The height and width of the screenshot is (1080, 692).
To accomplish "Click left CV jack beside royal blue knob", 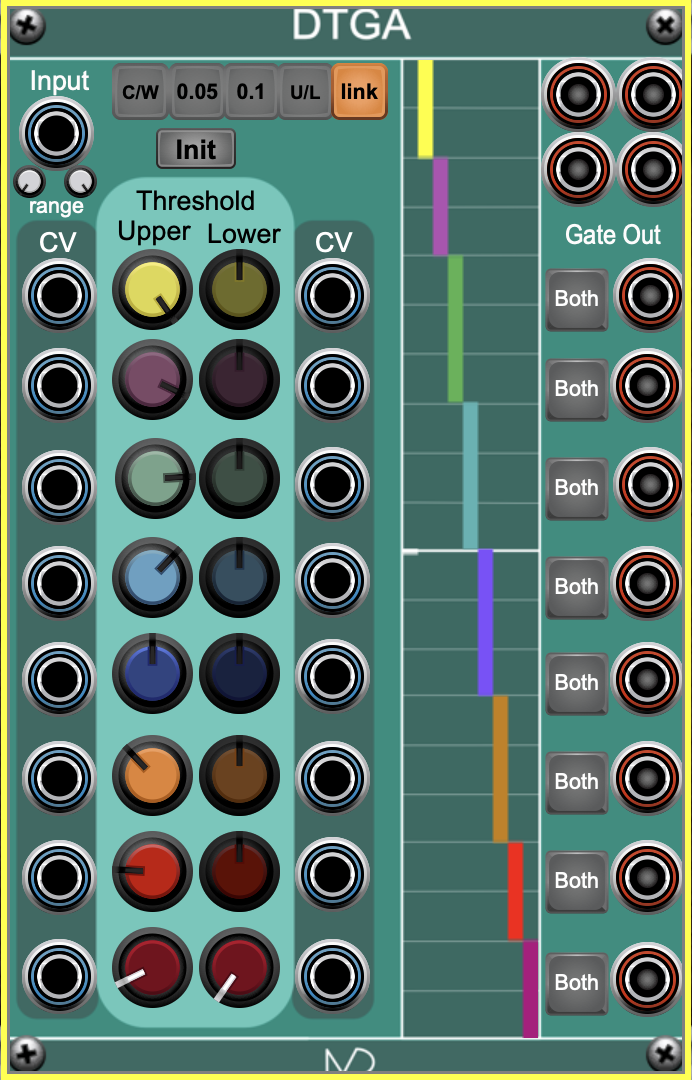I will (x=59, y=678).
